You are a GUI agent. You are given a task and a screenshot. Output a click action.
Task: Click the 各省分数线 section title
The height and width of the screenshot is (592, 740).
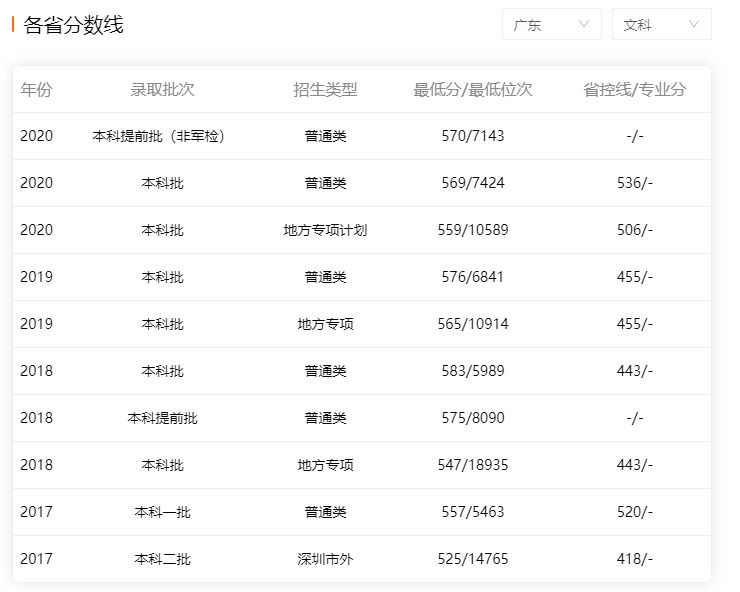pos(73,25)
